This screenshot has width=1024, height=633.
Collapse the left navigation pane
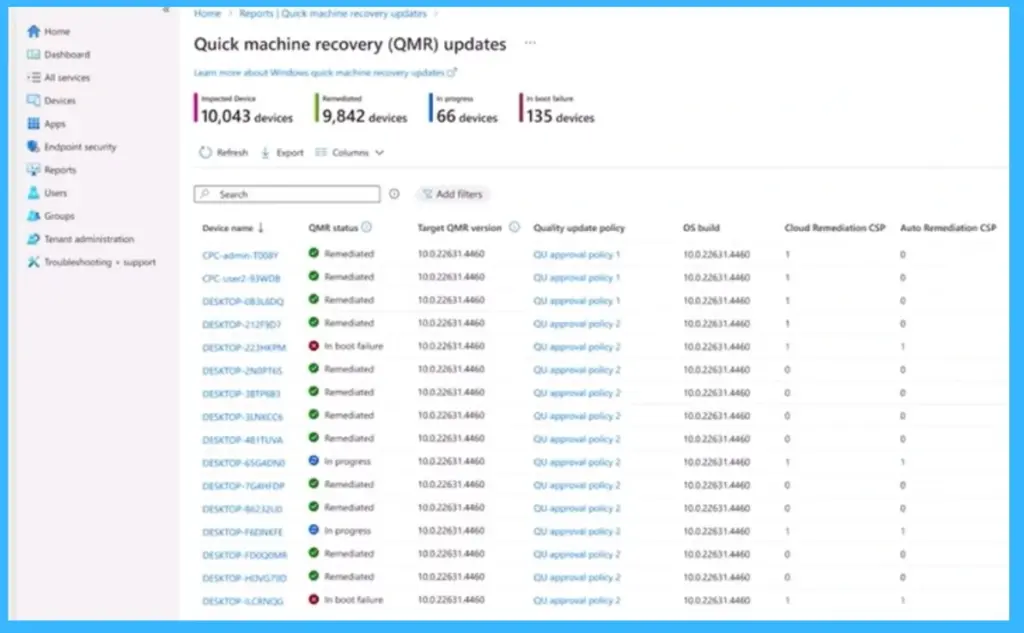[x=164, y=11]
